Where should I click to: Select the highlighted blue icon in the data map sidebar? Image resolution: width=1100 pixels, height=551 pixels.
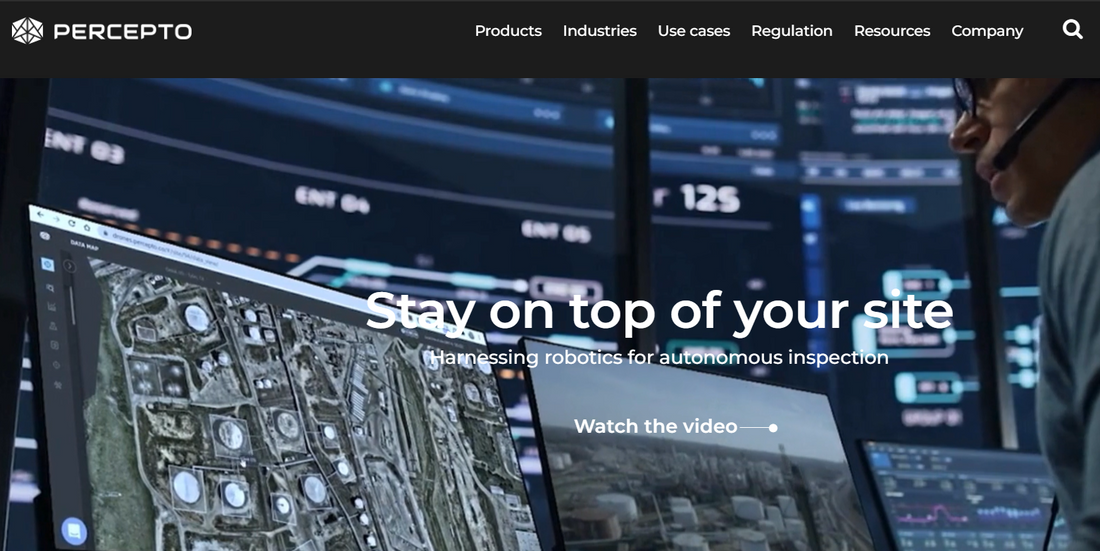[x=47, y=264]
